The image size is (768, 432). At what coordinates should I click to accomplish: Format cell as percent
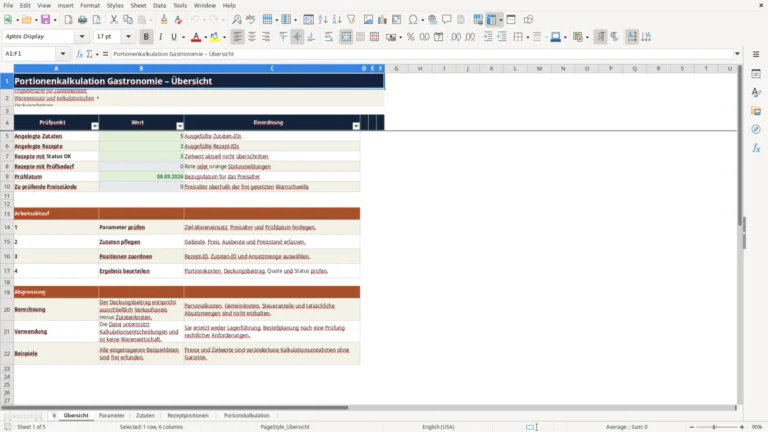(410, 37)
